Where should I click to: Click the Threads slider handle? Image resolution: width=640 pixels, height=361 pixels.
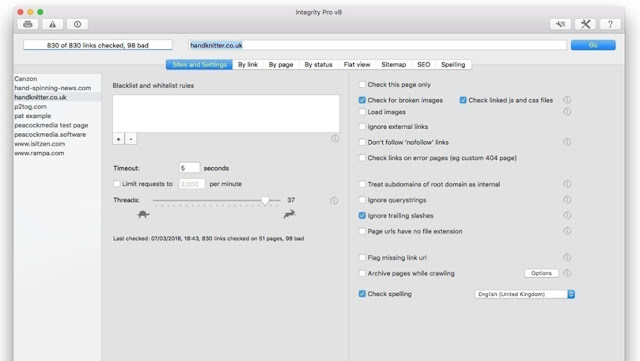(265, 201)
